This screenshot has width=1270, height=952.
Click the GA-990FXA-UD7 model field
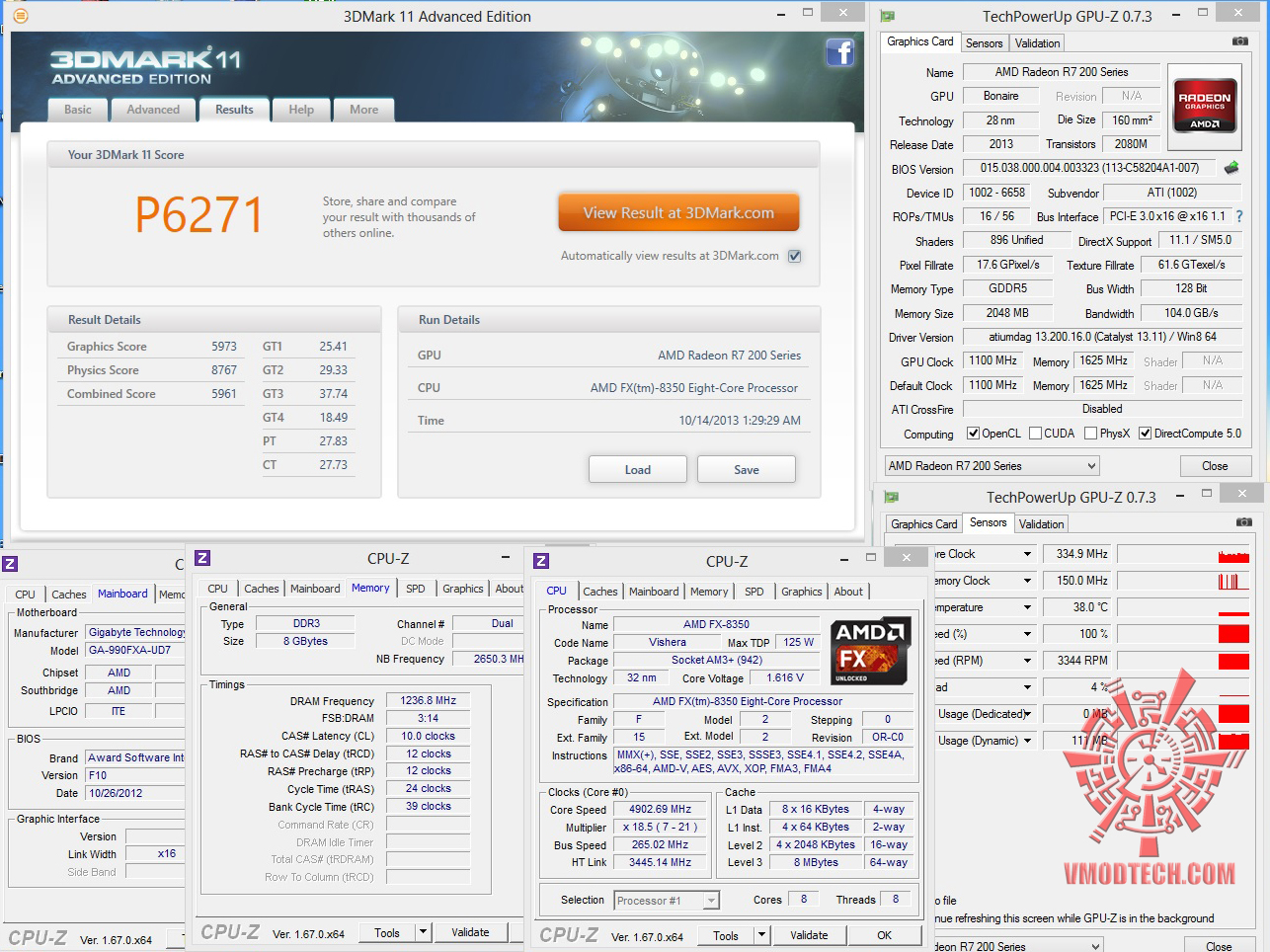click(x=134, y=651)
